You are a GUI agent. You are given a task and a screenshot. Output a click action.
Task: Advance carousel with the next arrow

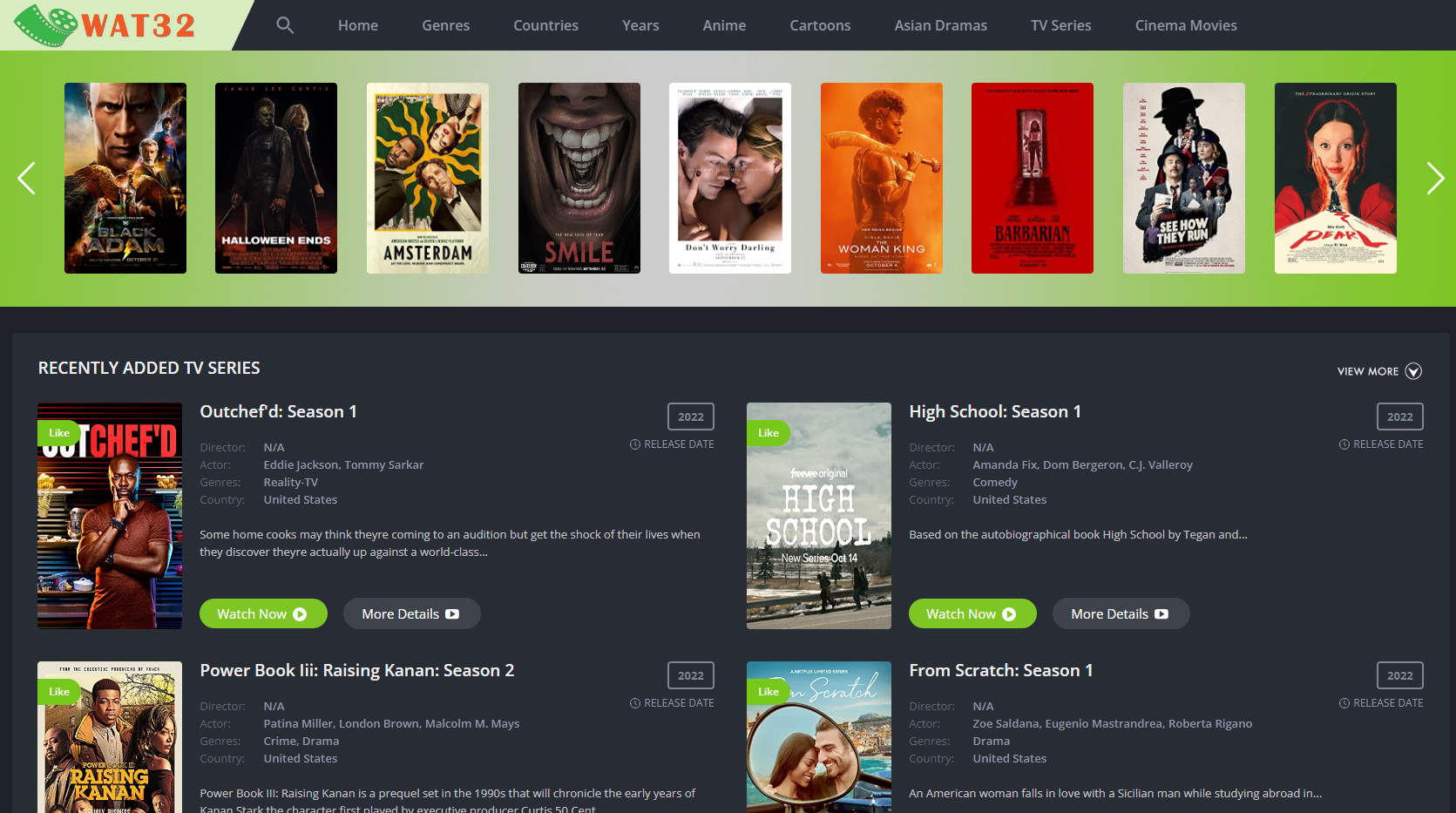click(x=1434, y=179)
